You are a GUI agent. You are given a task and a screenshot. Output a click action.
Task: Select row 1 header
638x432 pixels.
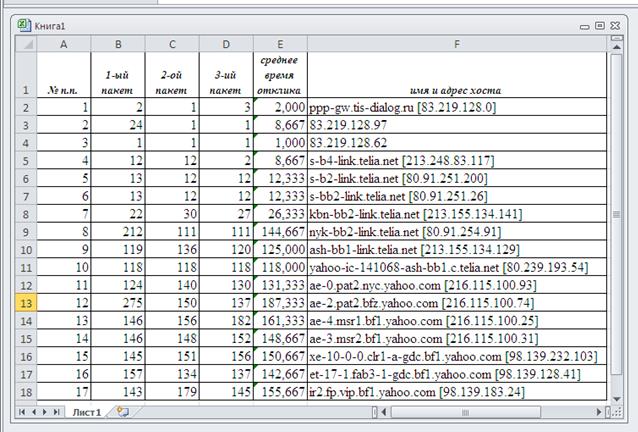pyautogui.click(x=26, y=75)
